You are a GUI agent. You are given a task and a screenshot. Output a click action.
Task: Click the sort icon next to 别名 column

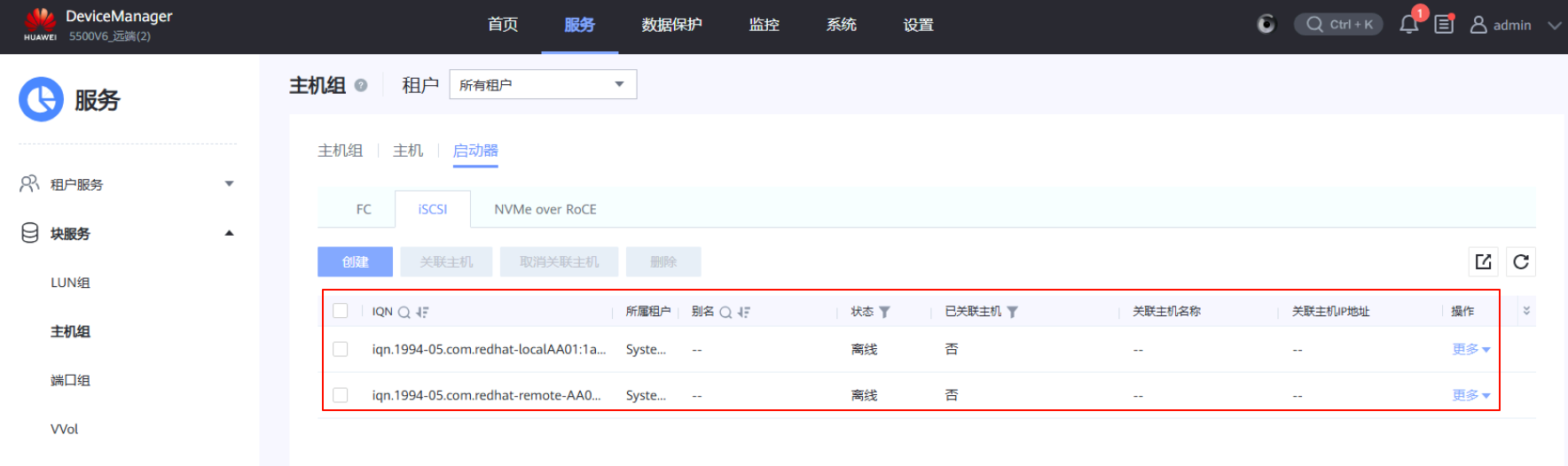click(x=744, y=312)
